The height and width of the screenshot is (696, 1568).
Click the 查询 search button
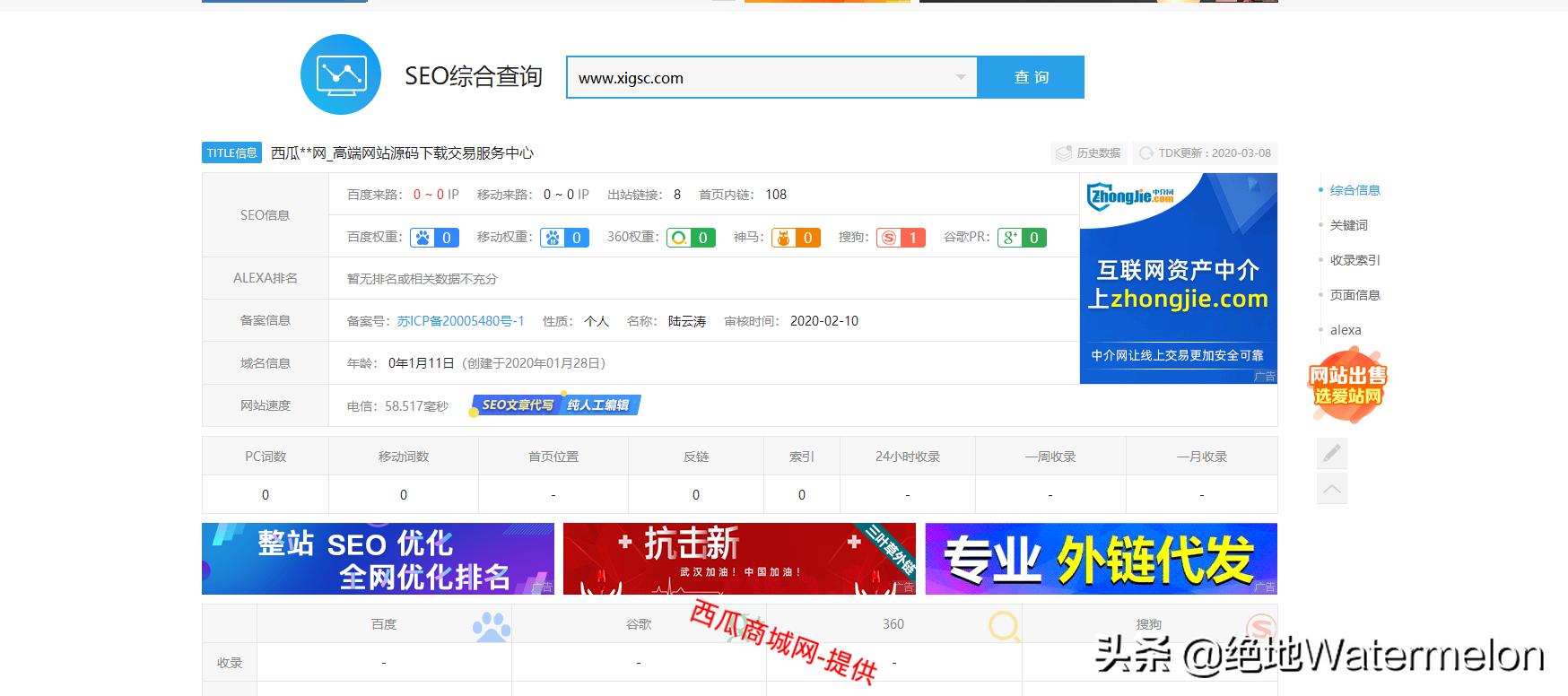(x=1031, y=77)
